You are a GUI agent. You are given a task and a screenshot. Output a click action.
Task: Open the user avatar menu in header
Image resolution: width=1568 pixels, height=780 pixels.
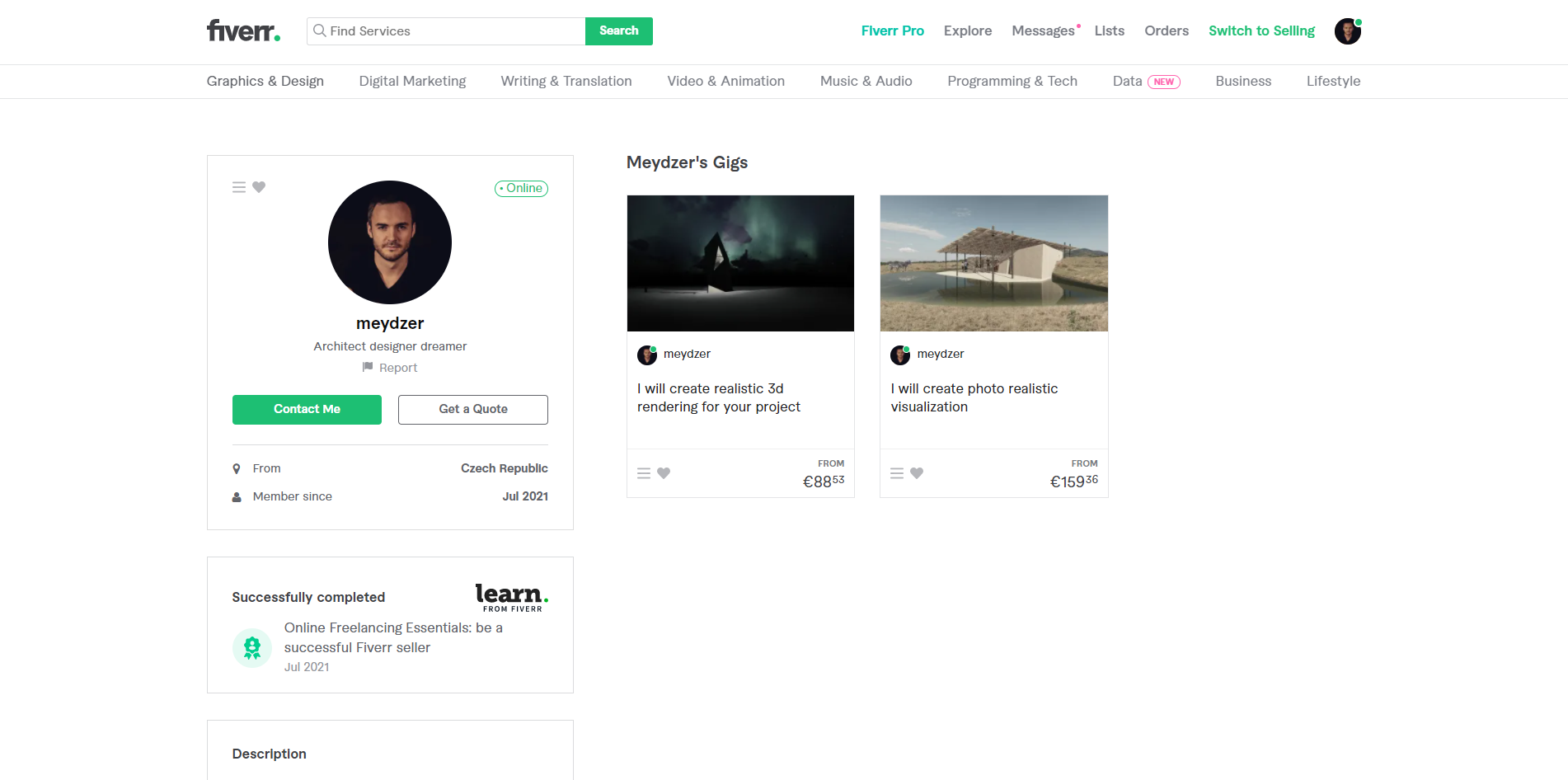(x=1347, y=31)
